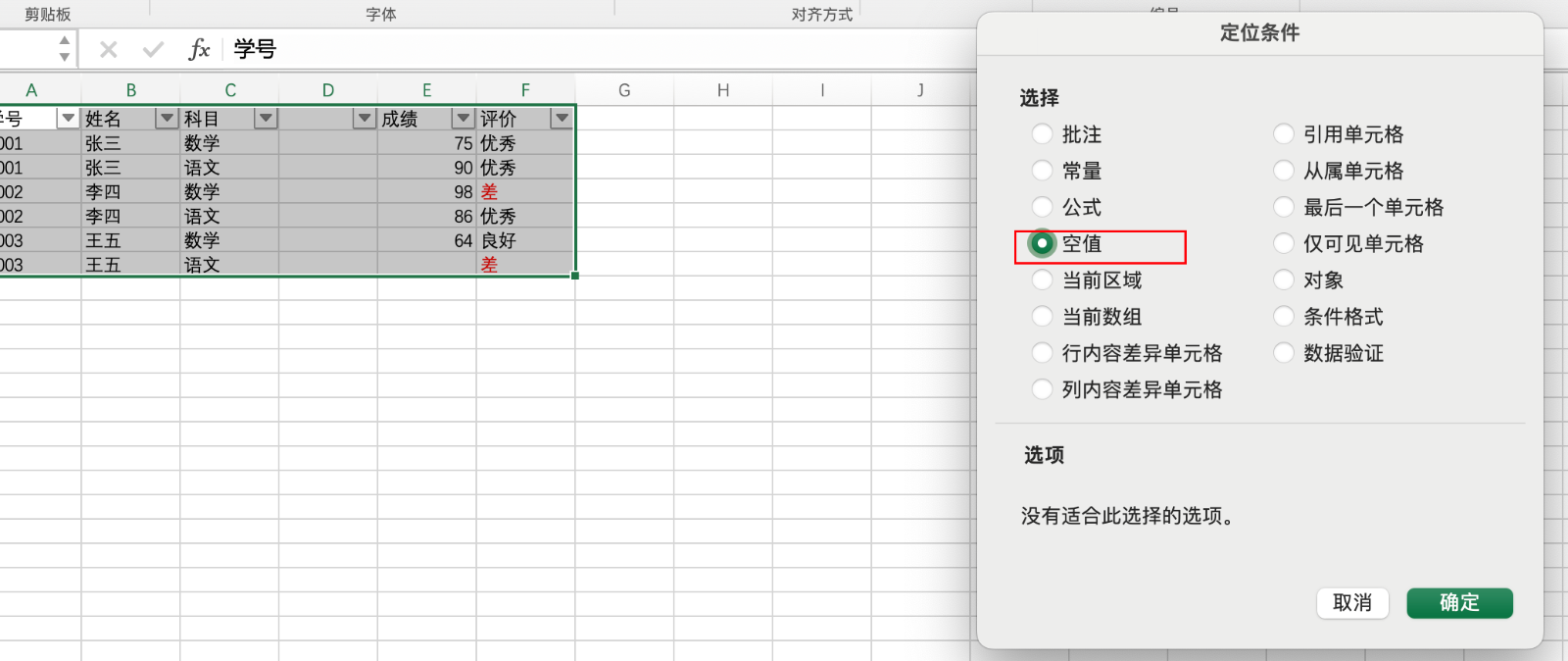Open the 姓名 column filter dropdown
Viewport: 1568px width, 661px height.
167,119
